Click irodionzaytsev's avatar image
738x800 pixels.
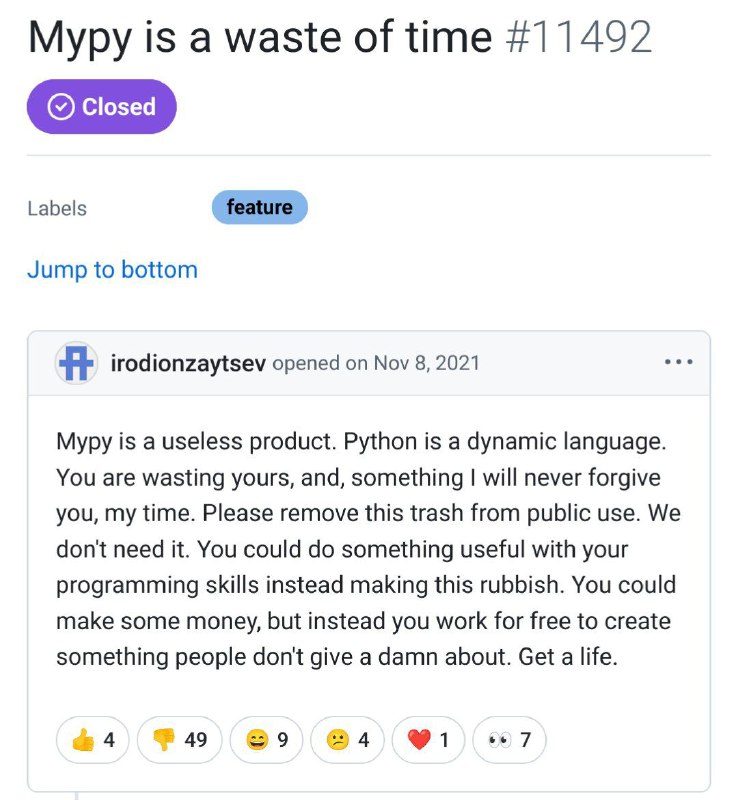tap(77, 363)
